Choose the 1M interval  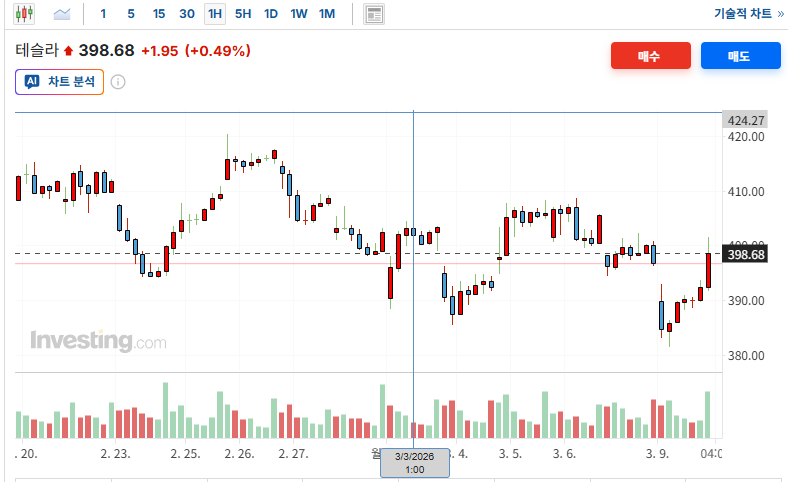tap(327, 14)
